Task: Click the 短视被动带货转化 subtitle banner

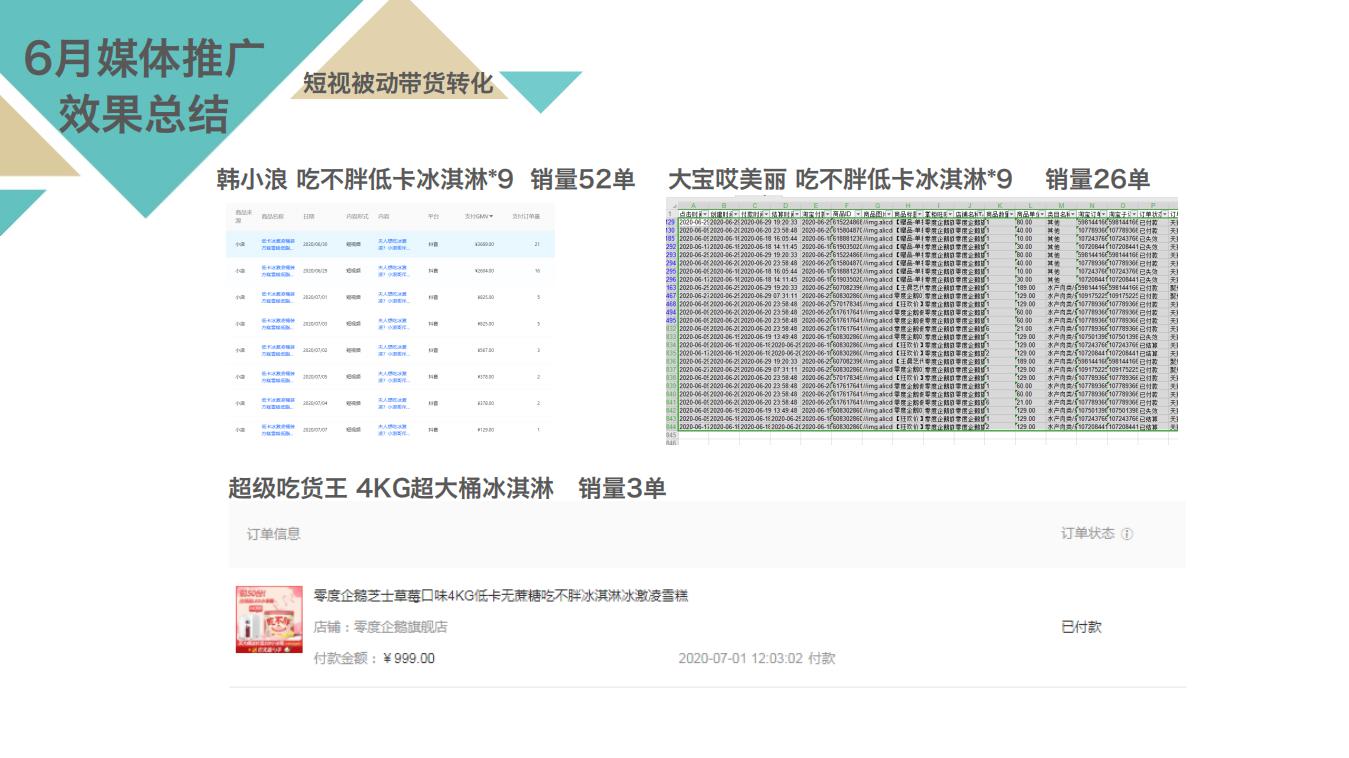Action: coord(398,84)
